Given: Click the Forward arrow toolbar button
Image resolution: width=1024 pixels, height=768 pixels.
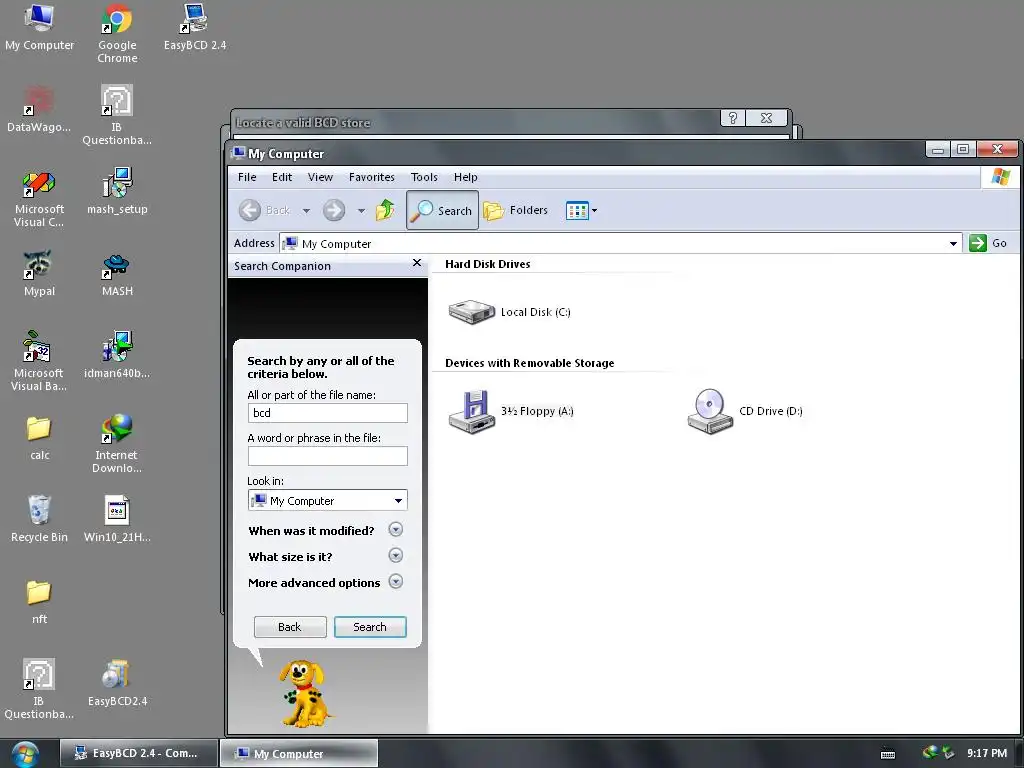Looking at the screenshot, I should point(334,210).
